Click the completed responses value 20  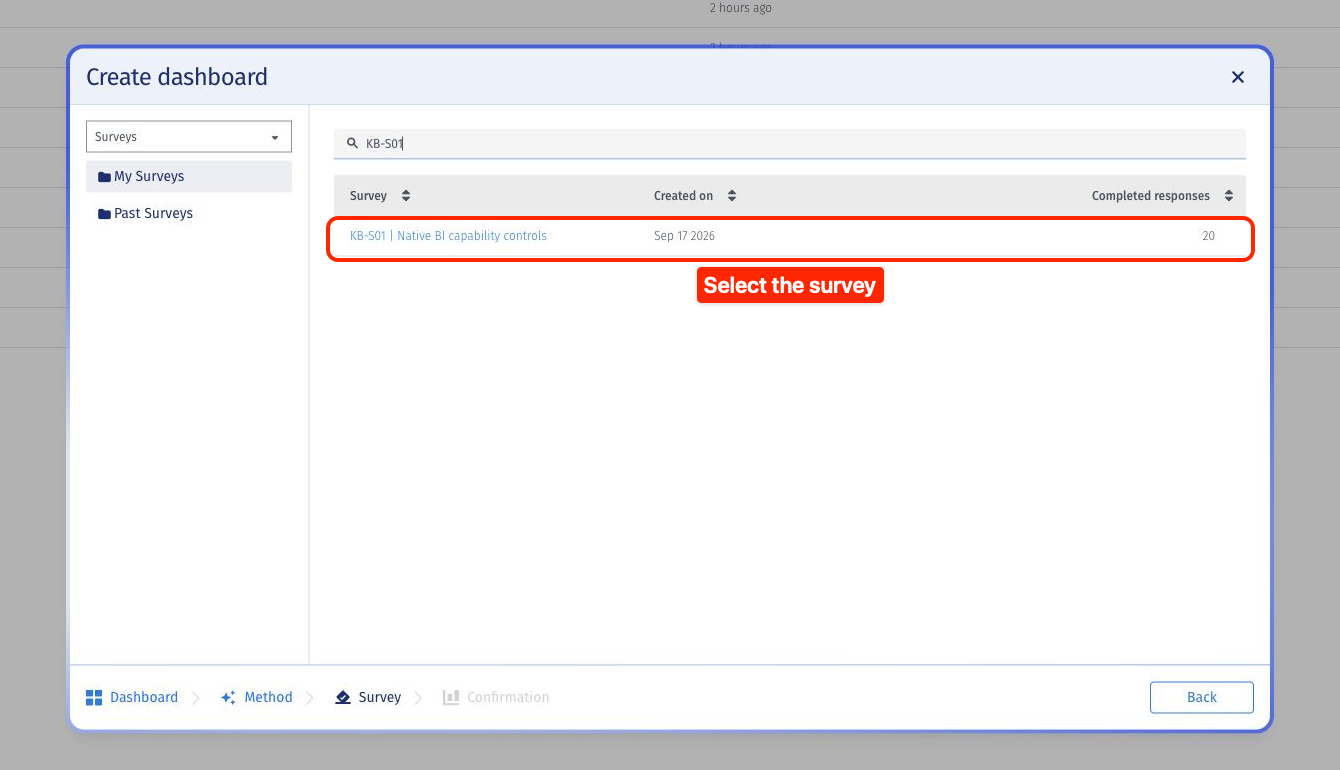click(1209, 236)
